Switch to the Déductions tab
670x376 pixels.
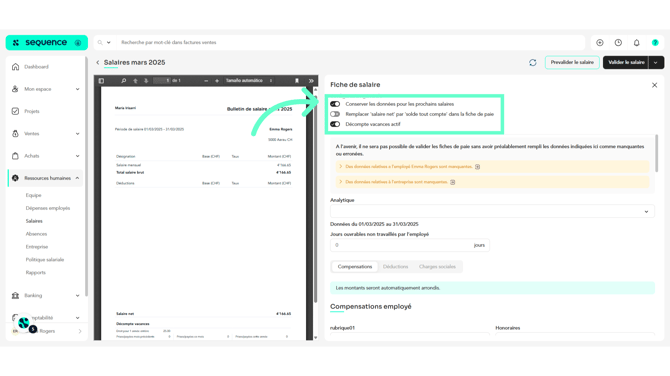tap(395, 267)
